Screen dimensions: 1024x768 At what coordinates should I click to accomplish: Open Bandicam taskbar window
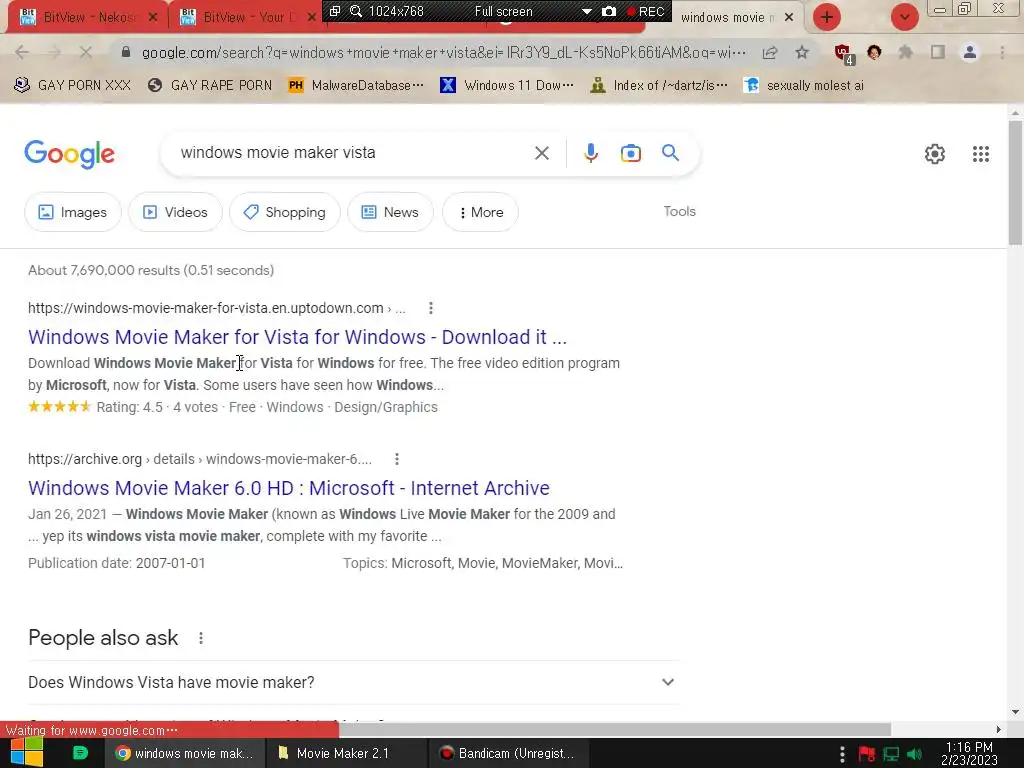(508, 753)
